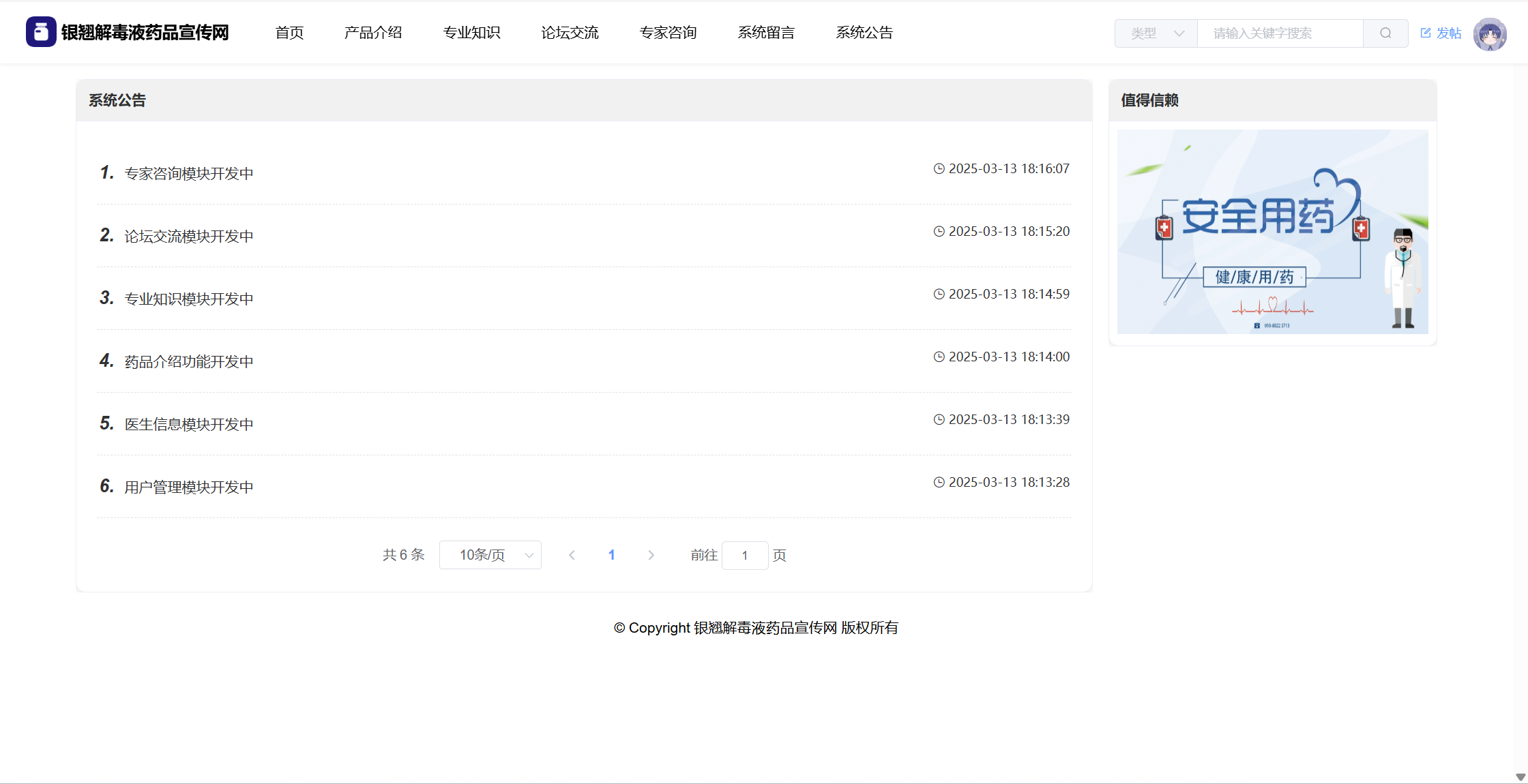Expand the 类型 search type dropdown

1156,33
